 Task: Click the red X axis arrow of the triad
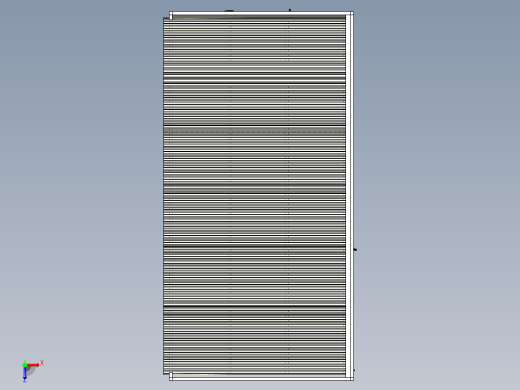coord(33,365)
